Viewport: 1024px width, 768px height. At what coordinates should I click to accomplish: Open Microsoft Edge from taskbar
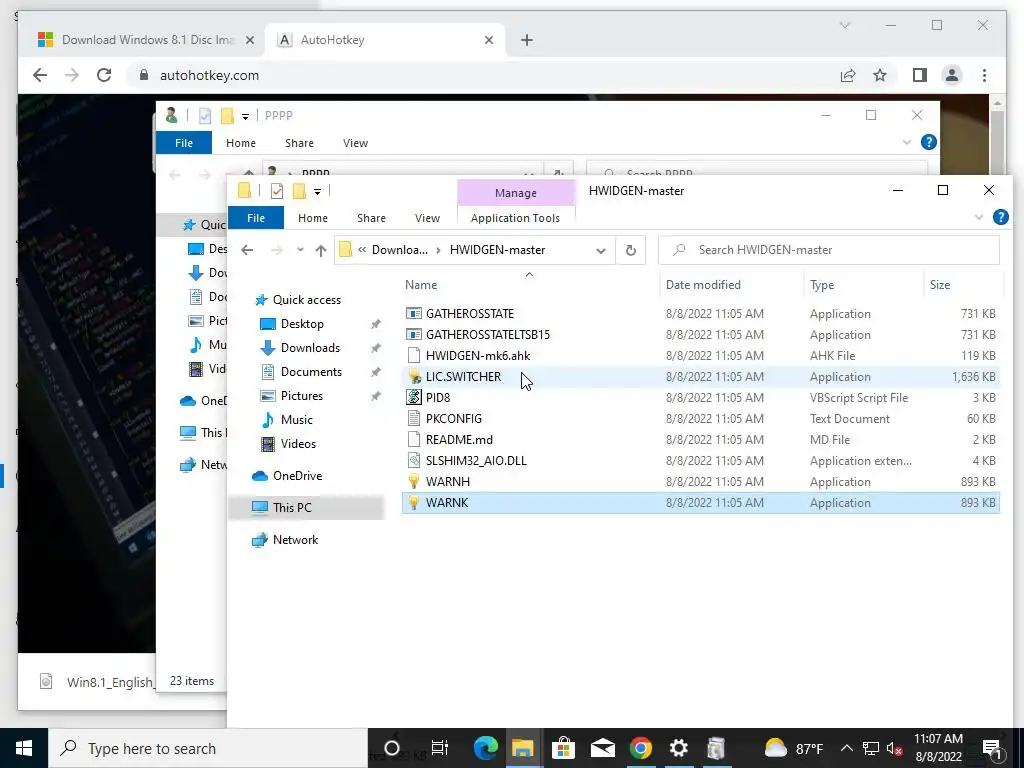pyautogui.click(x=485, y=748)
